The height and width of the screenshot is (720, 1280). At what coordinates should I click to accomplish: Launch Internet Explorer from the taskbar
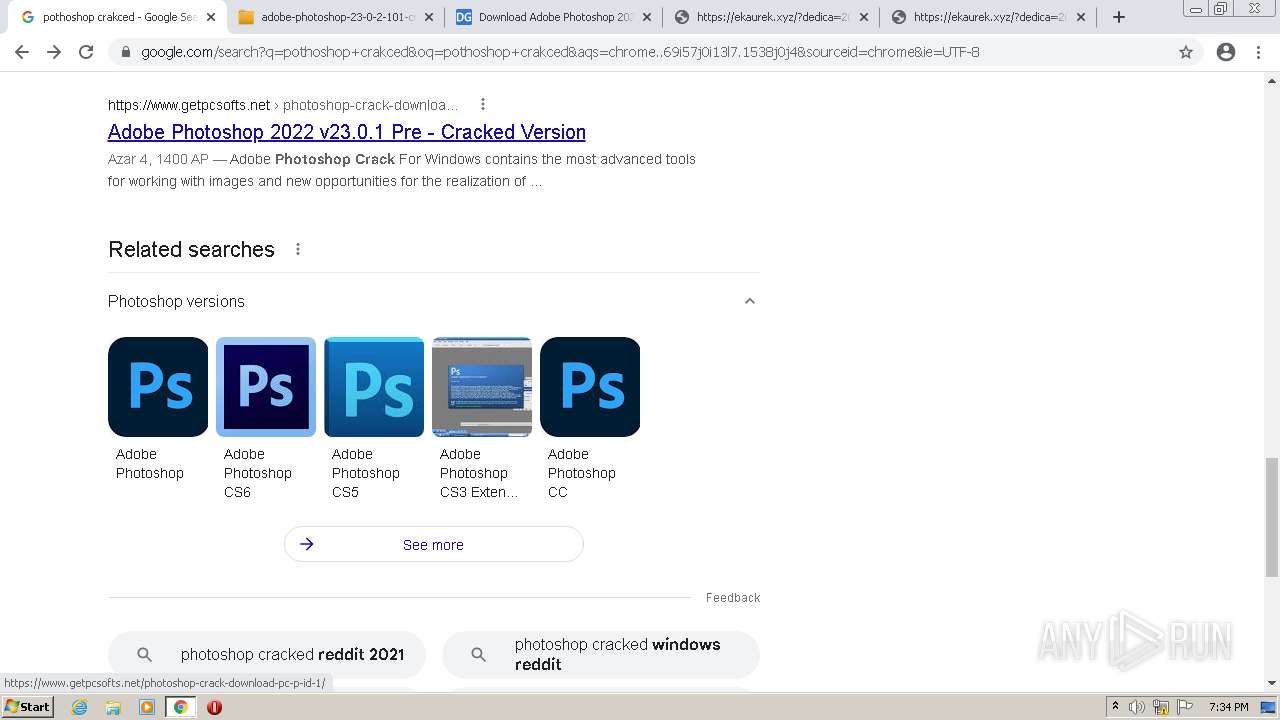point(80,707)
